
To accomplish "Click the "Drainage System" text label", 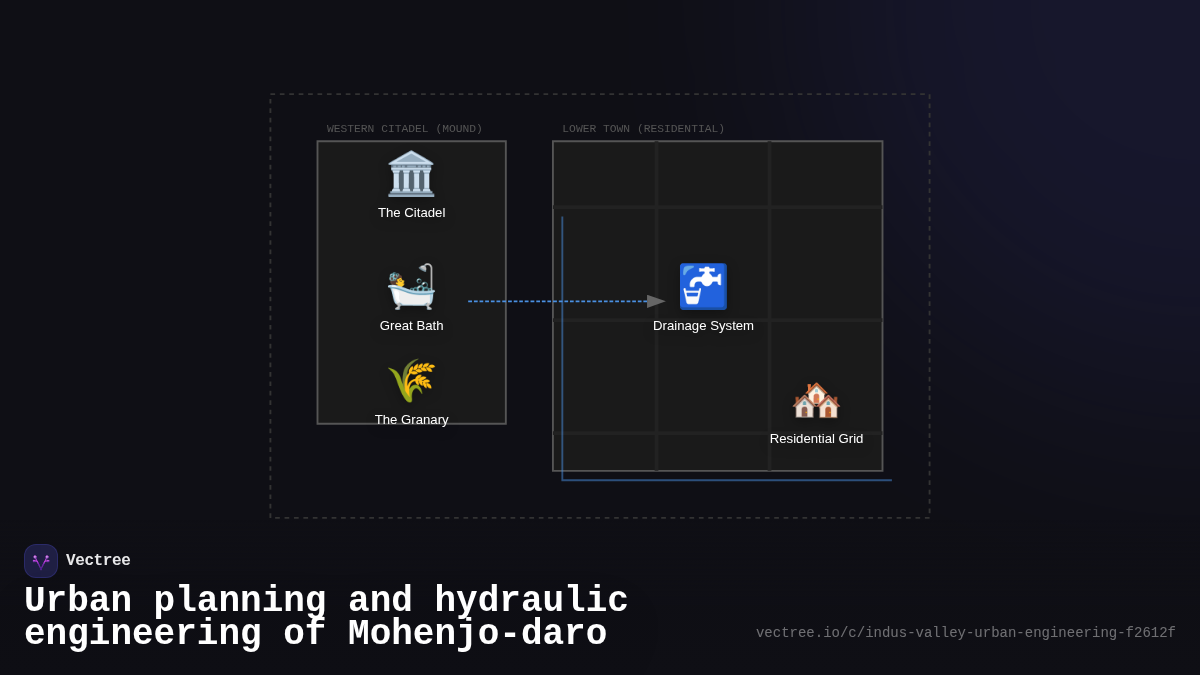I will click(703, 326).
